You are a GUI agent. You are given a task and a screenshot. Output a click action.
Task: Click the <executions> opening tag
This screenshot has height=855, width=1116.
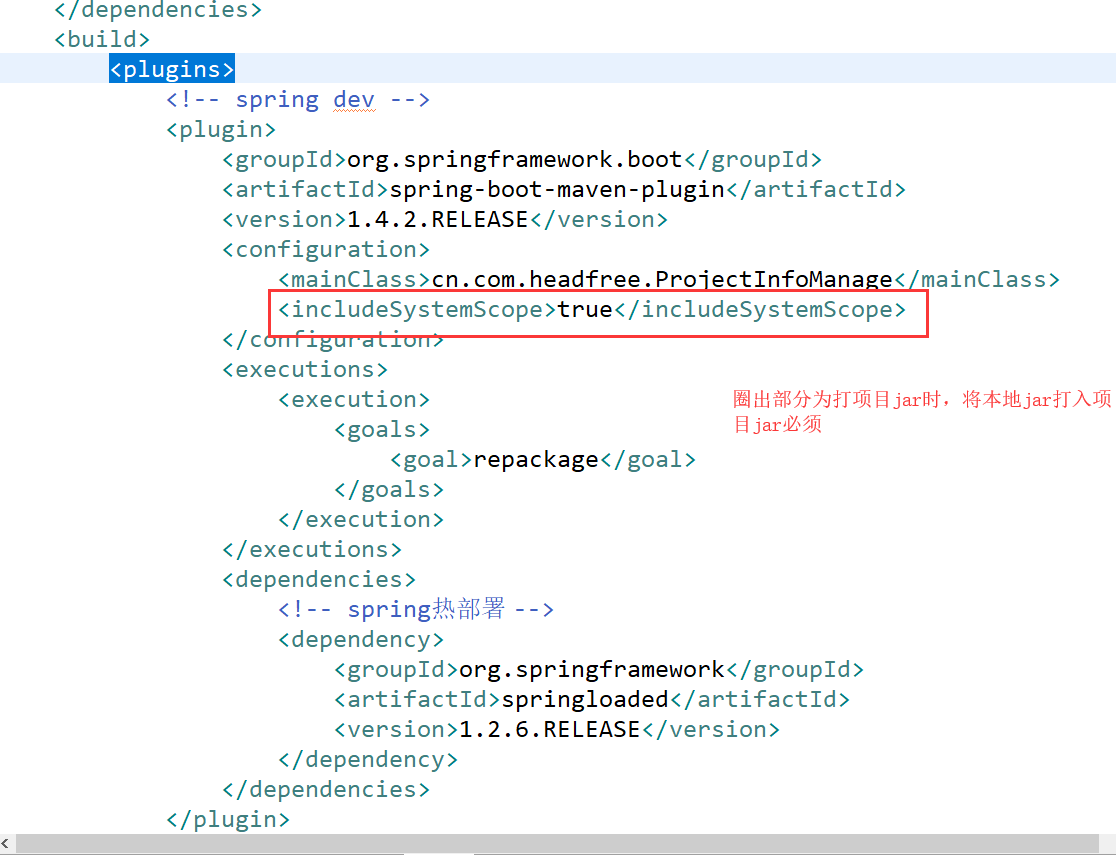coord(305,369)
